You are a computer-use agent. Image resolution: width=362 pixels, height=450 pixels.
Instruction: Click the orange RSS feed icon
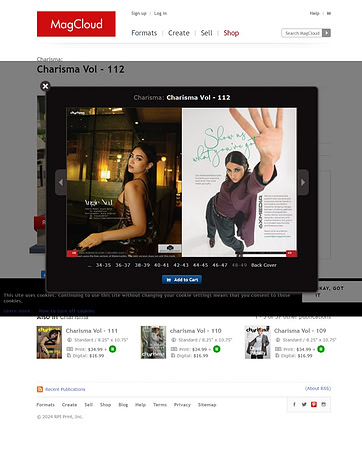(x=40, y=389)
